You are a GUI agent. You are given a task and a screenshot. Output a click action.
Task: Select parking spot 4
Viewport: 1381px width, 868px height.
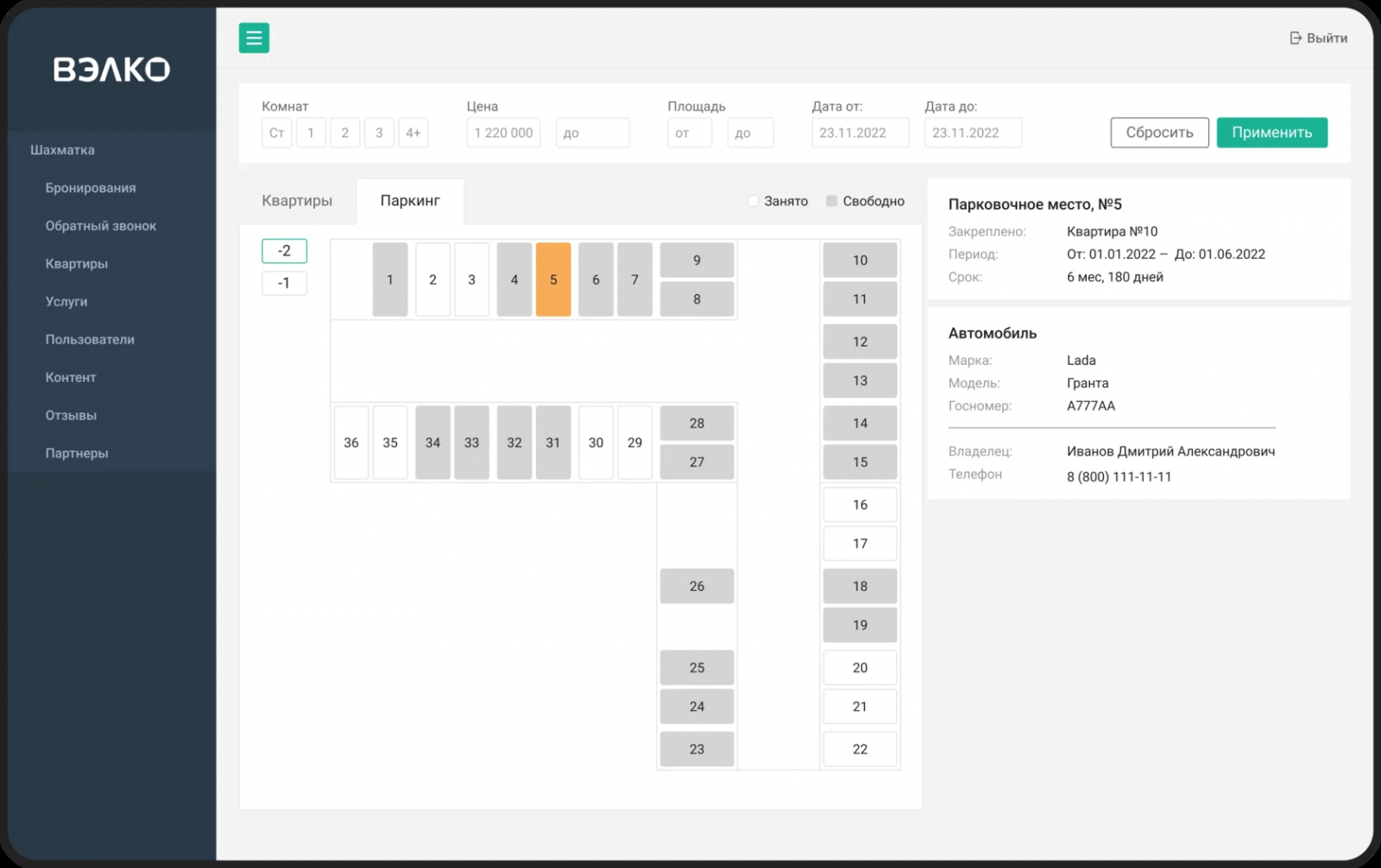pyautogui.click(x=514, y=280)
